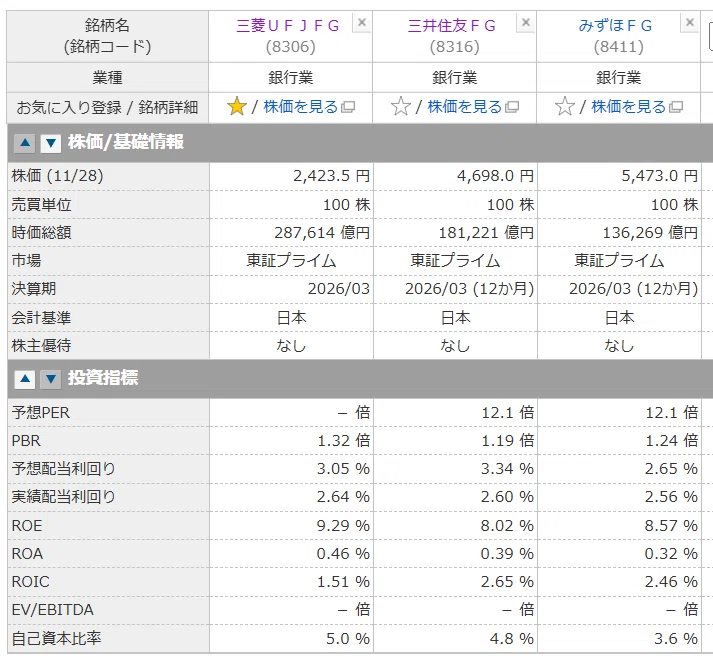713x660 pixels.
Task: Click the external window icon in the 三菱ＵＦＪＦＧ column
Action: [x=348, y=107]
